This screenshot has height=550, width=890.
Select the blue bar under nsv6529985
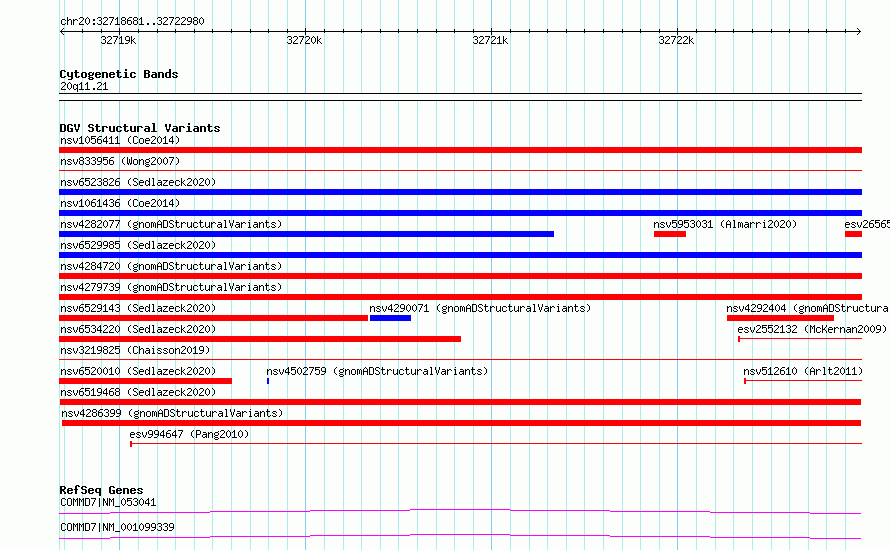tap(460, 255)
